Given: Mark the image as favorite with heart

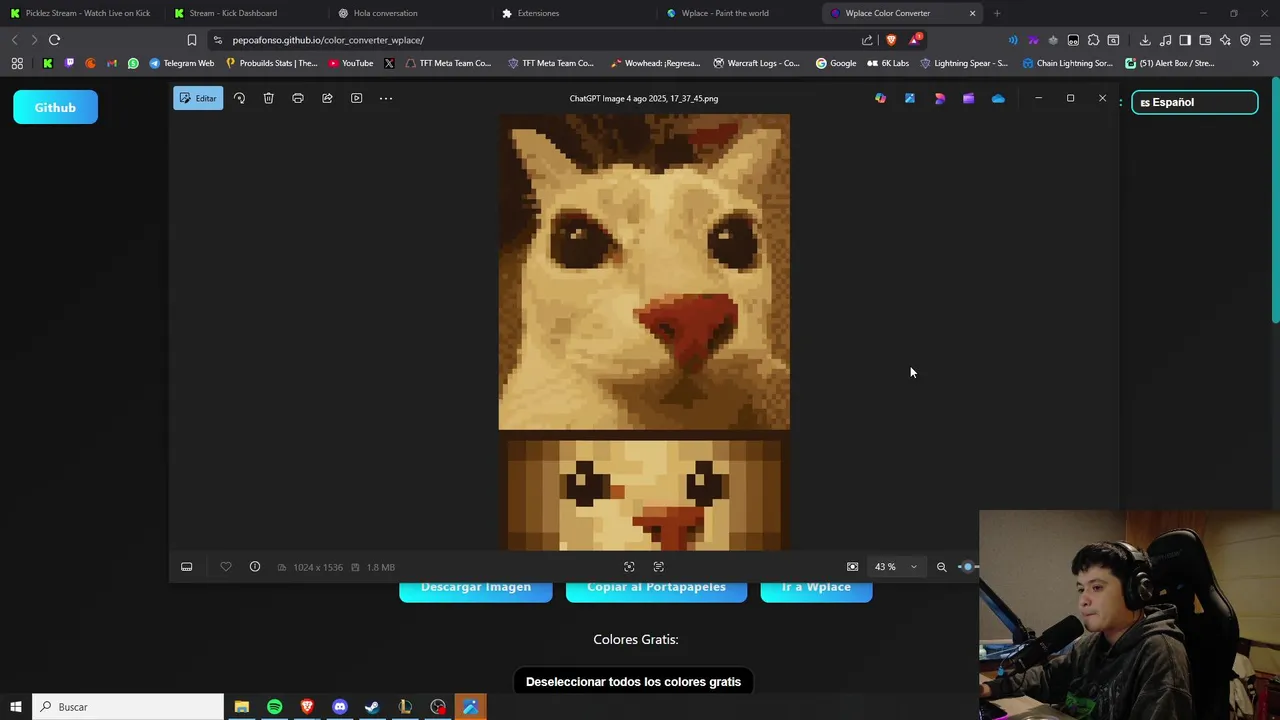Looking at the screenshot, I should 226,567.
